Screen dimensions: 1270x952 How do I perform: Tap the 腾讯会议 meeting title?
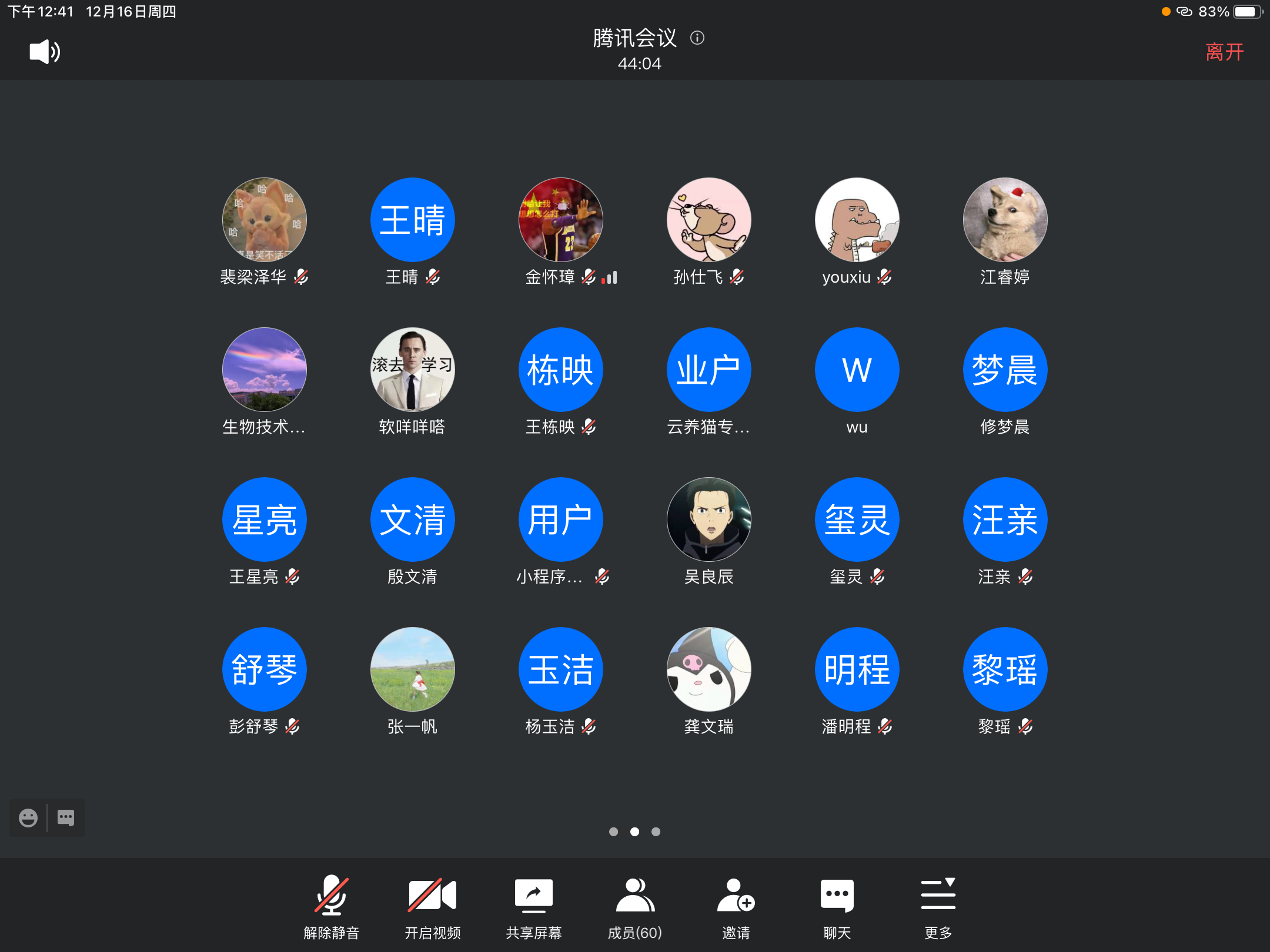pos(634,38)
